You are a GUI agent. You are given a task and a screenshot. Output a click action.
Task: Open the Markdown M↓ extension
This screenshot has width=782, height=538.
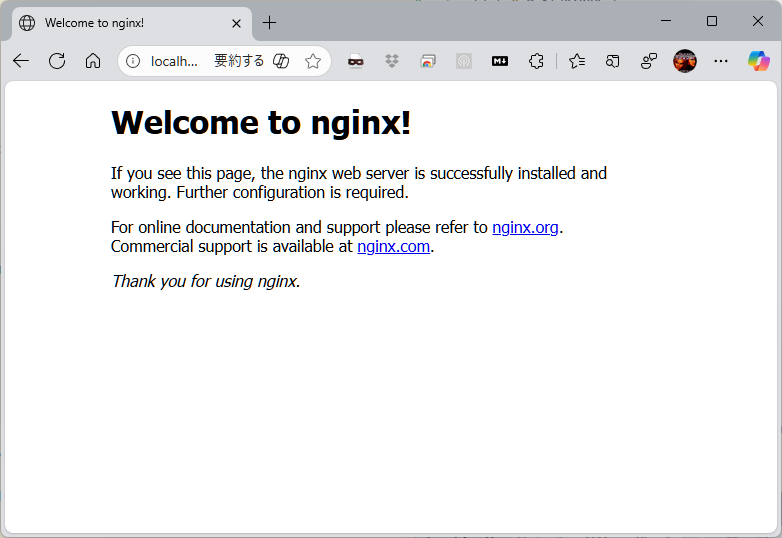tap(500, 61)
